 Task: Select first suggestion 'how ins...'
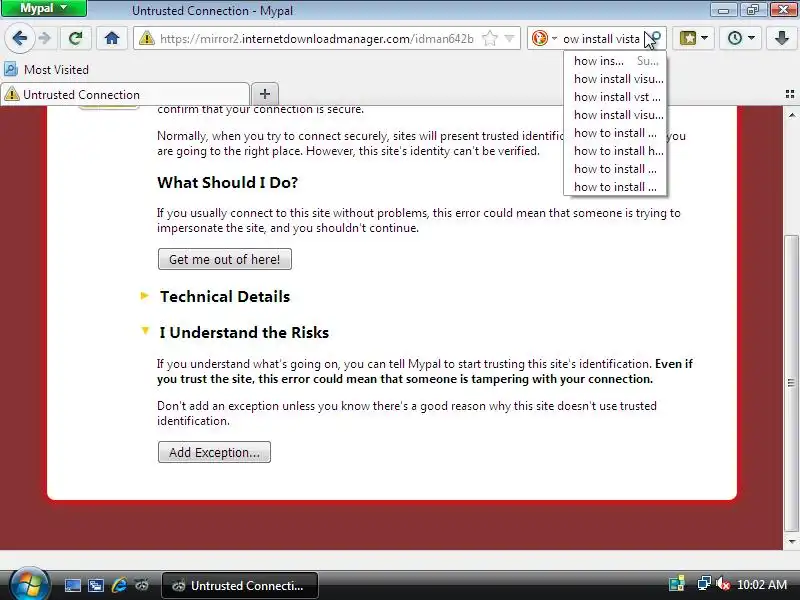(x=615, y=61)
